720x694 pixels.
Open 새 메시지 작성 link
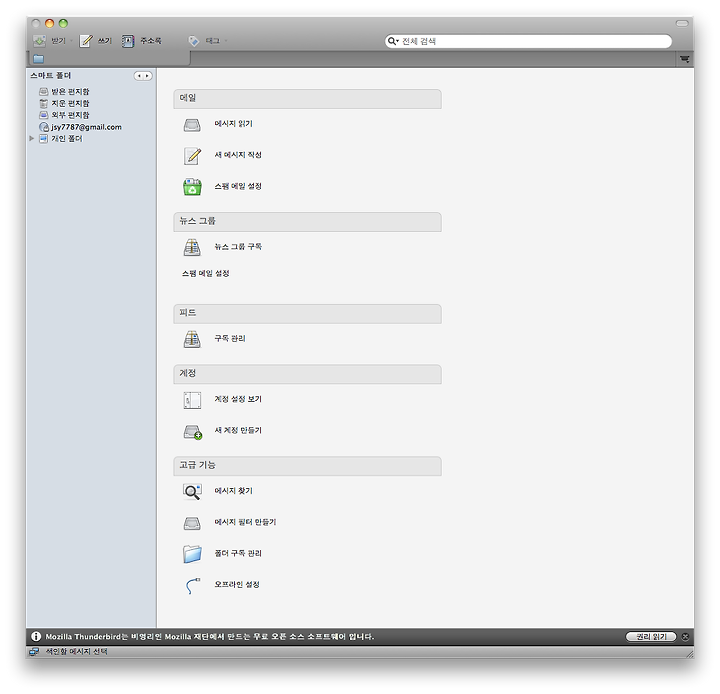tap(238, 155)
